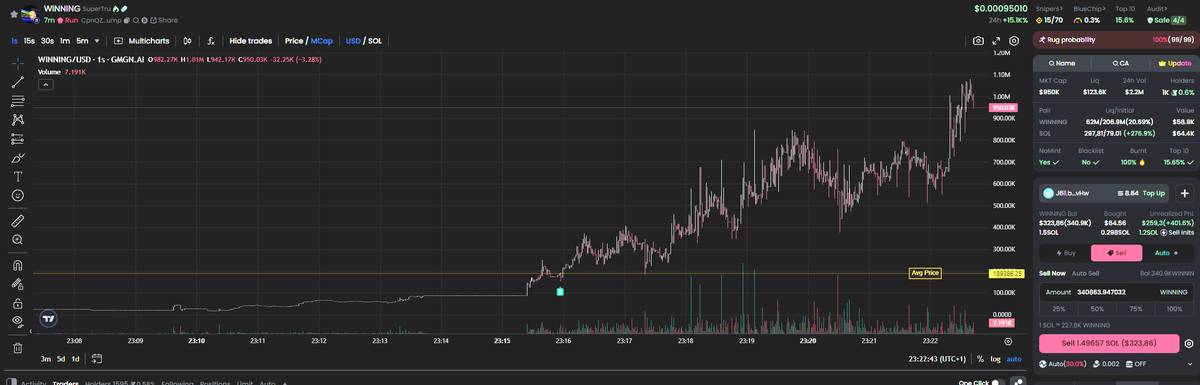Open Multicharts view
1200x385 pixels.
[142, 41]
